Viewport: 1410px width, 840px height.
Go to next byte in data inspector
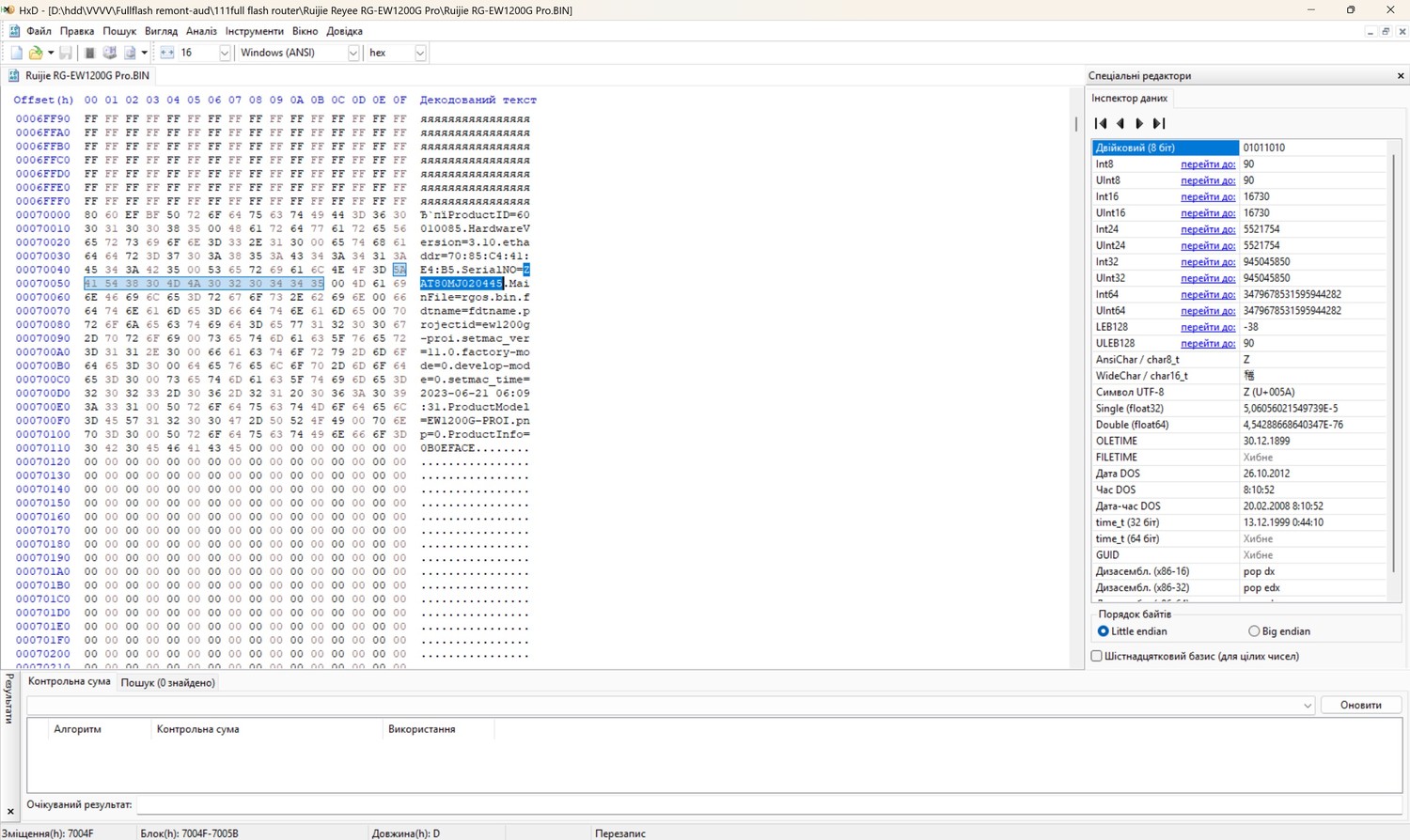1139,123
